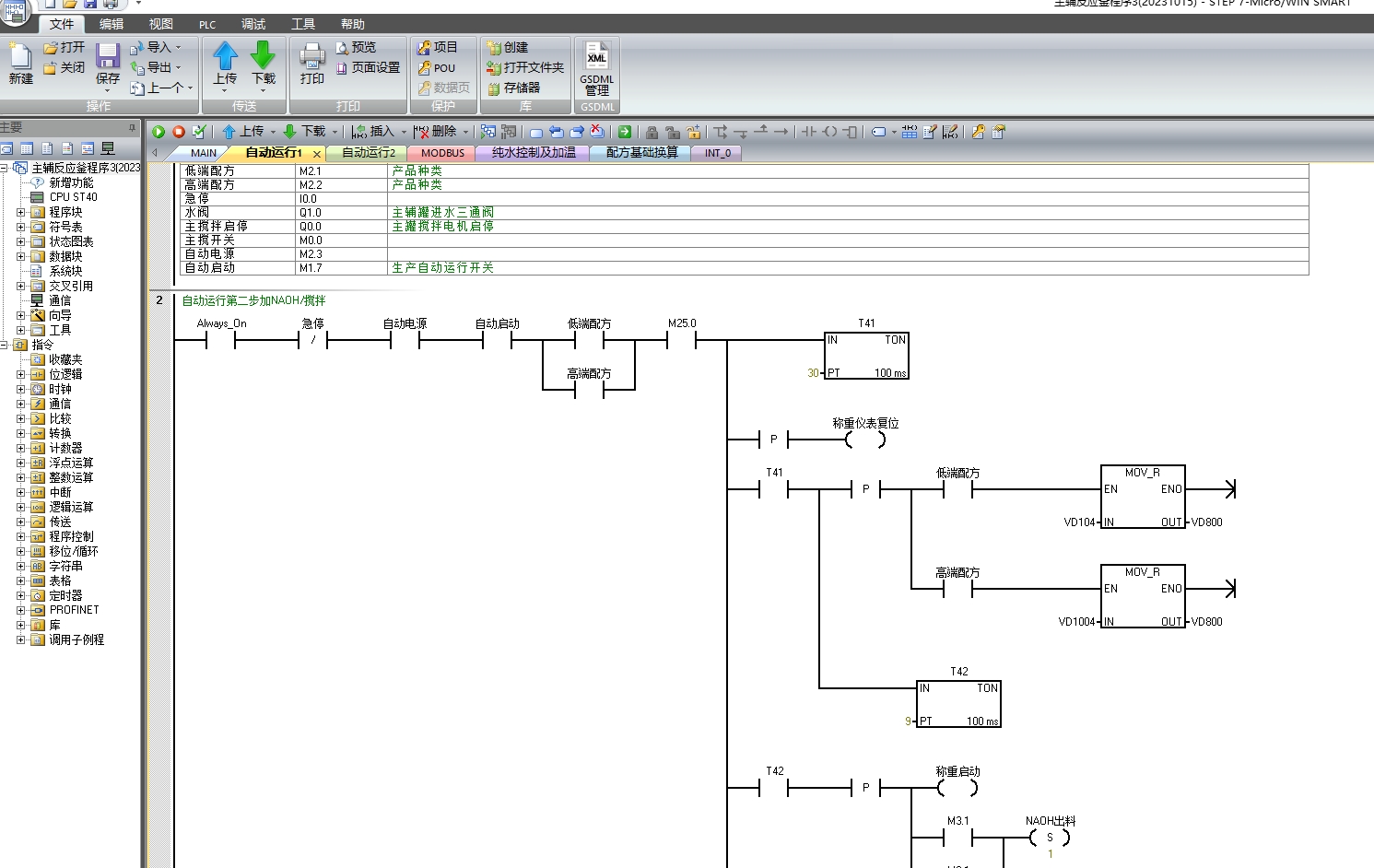This screenshot has width=1374, height=868.
Task: Click the insert contact icon
Action: (x=809, y=132)
